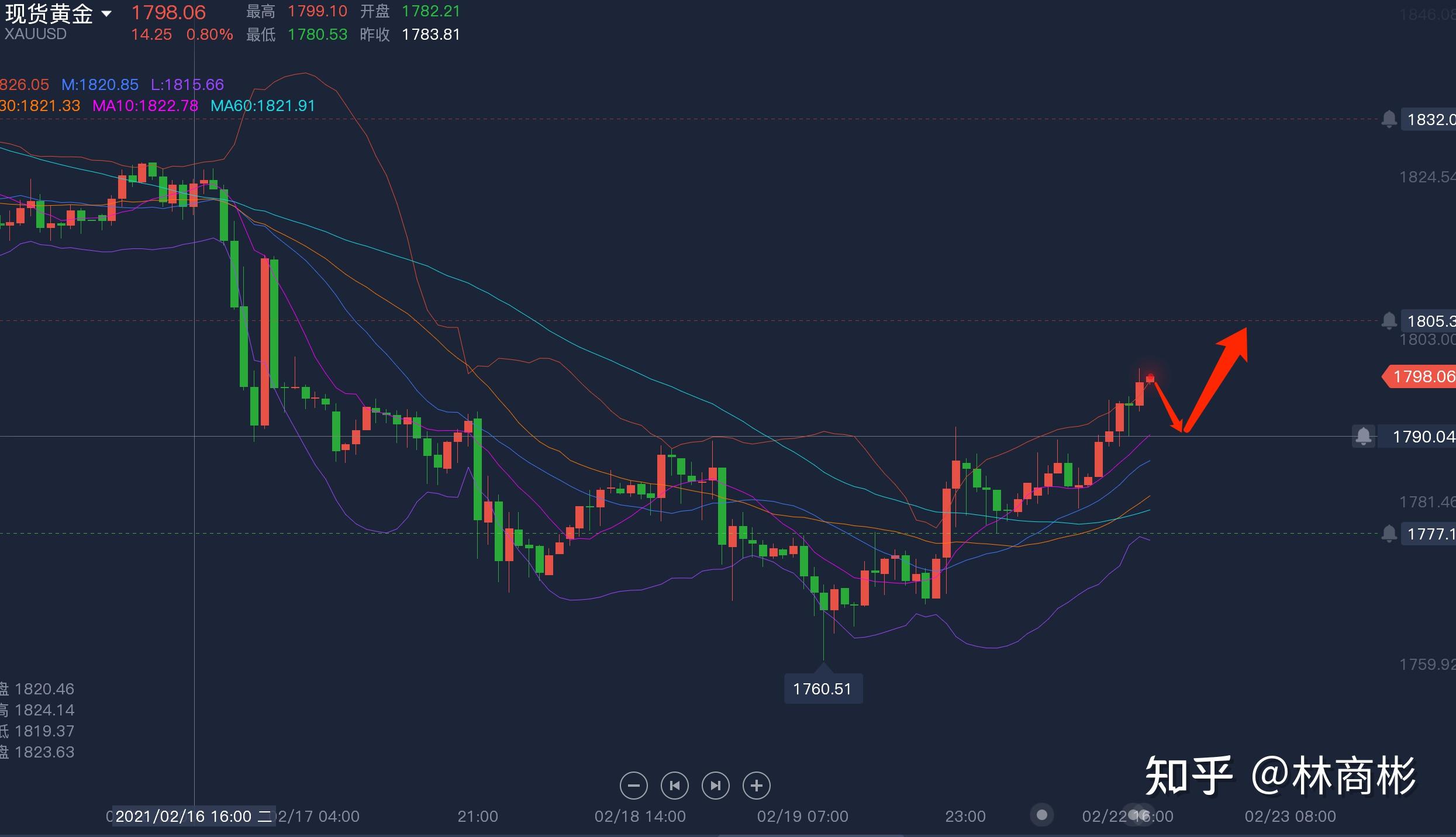Click the bell icon beside 1790.04 crosshair
Viewport: 1456px width, 837px height.
point(1364,436)
